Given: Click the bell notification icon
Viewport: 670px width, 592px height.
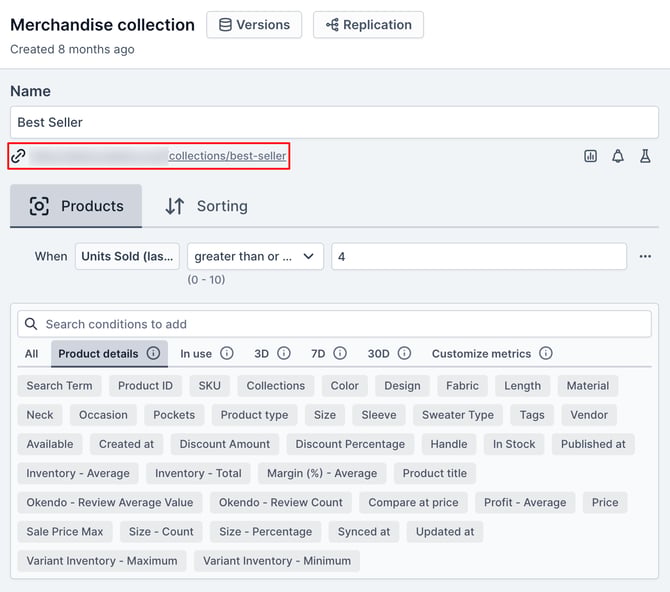Looking at the screenshot, I should coord(618,156).
